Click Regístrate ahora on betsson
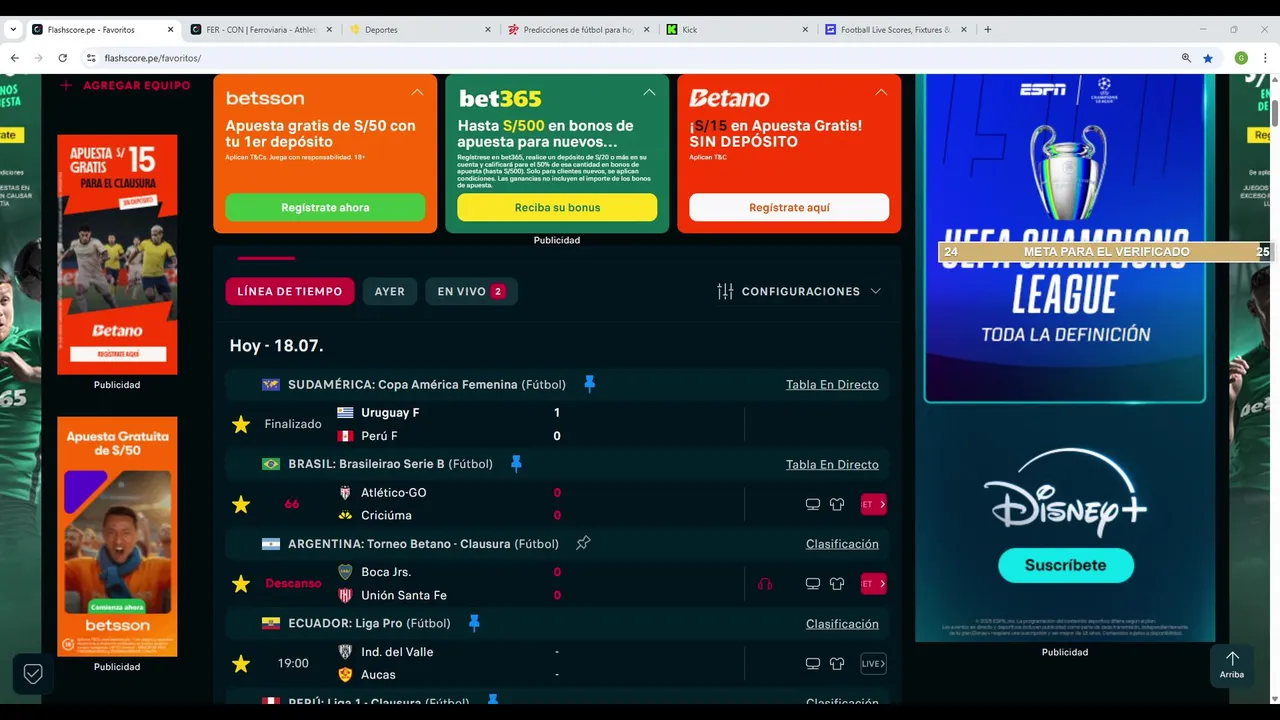This screenshot has height=720, width=1280. [x=325, y=207]
